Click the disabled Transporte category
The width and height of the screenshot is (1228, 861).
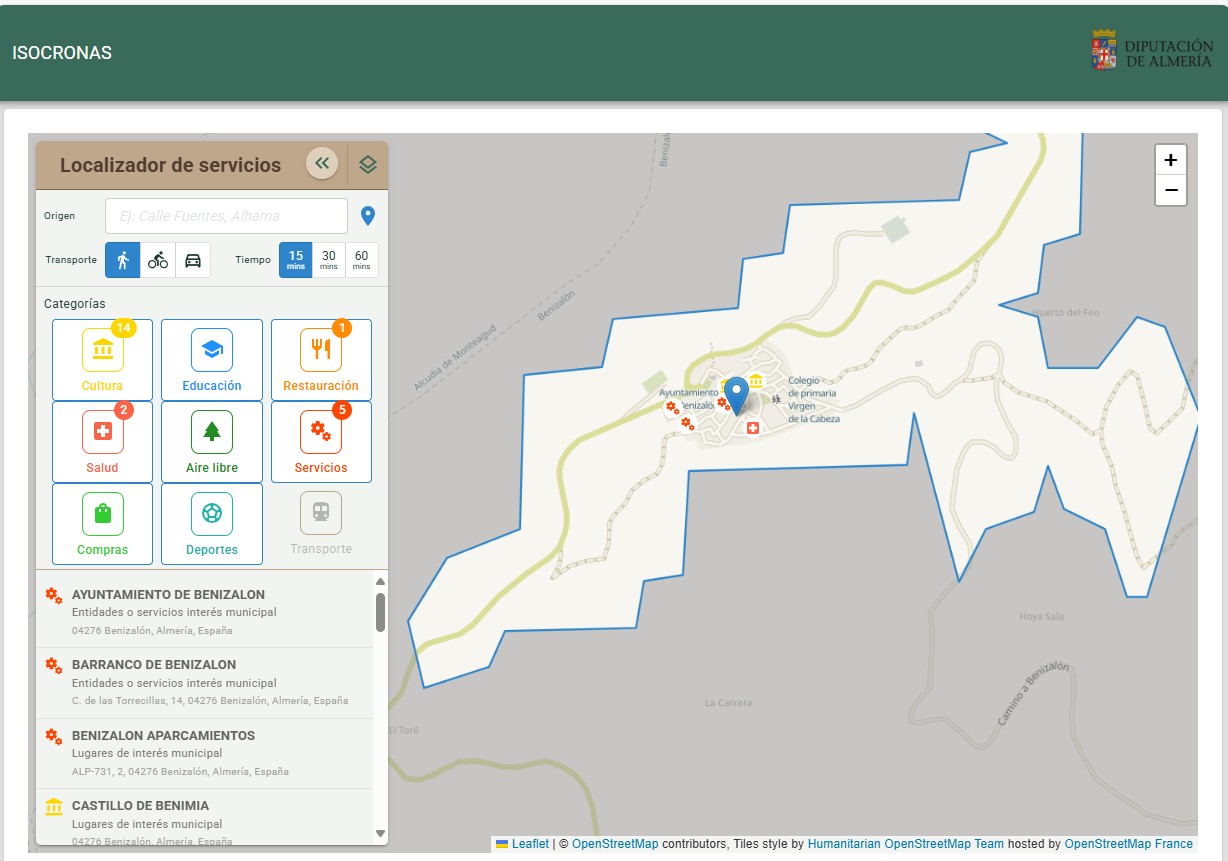coord(321,524)
